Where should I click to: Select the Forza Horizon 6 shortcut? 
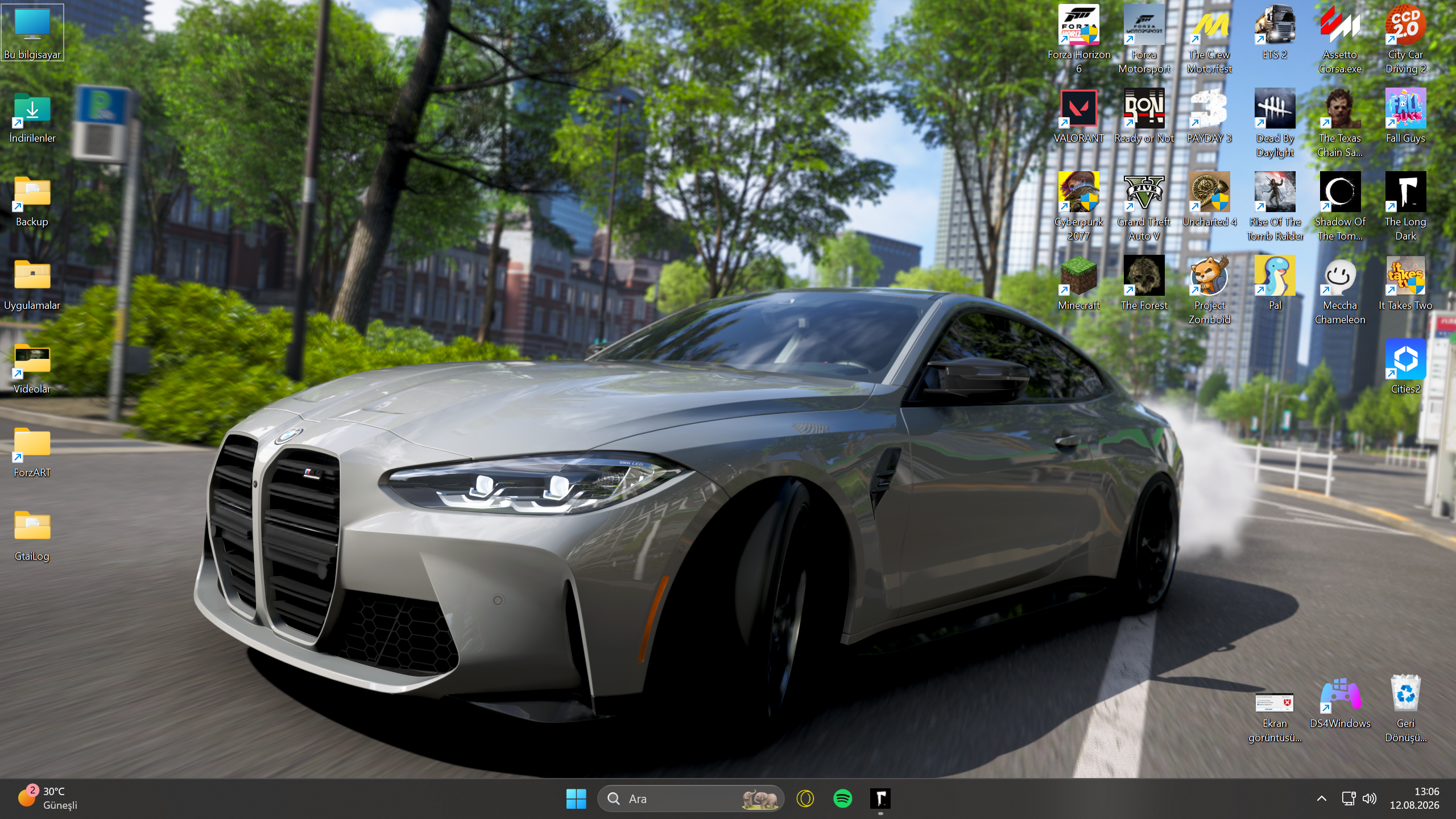1079,40
